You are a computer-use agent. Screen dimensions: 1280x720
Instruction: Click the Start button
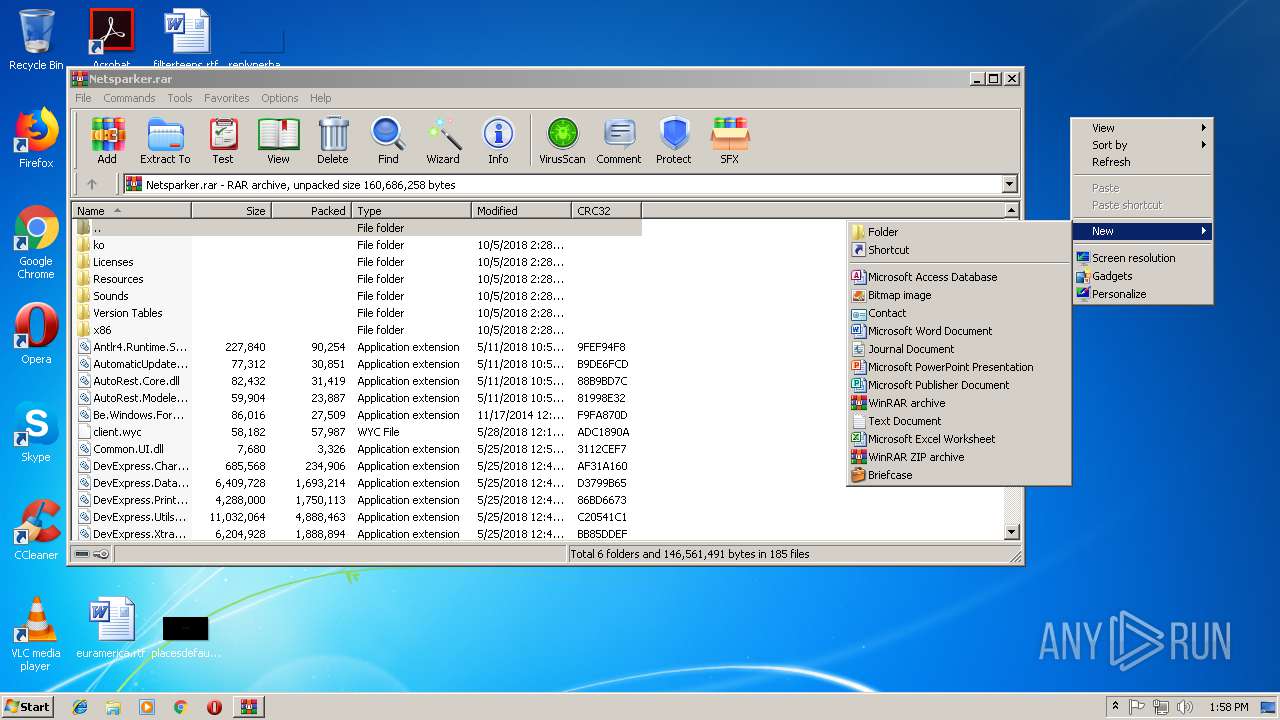tap(28, 707)
